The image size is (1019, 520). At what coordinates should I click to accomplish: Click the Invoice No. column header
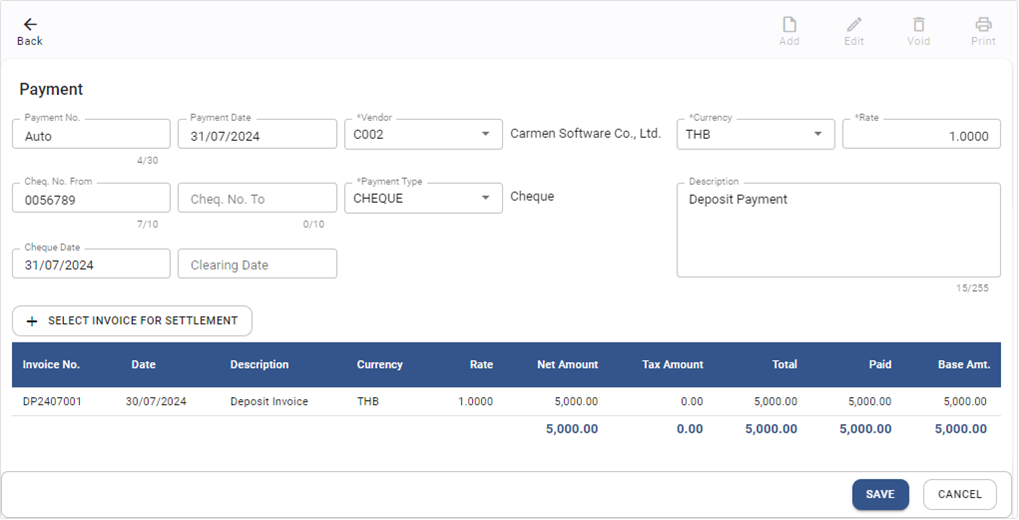pyautogui.click(x=51, y=365)
